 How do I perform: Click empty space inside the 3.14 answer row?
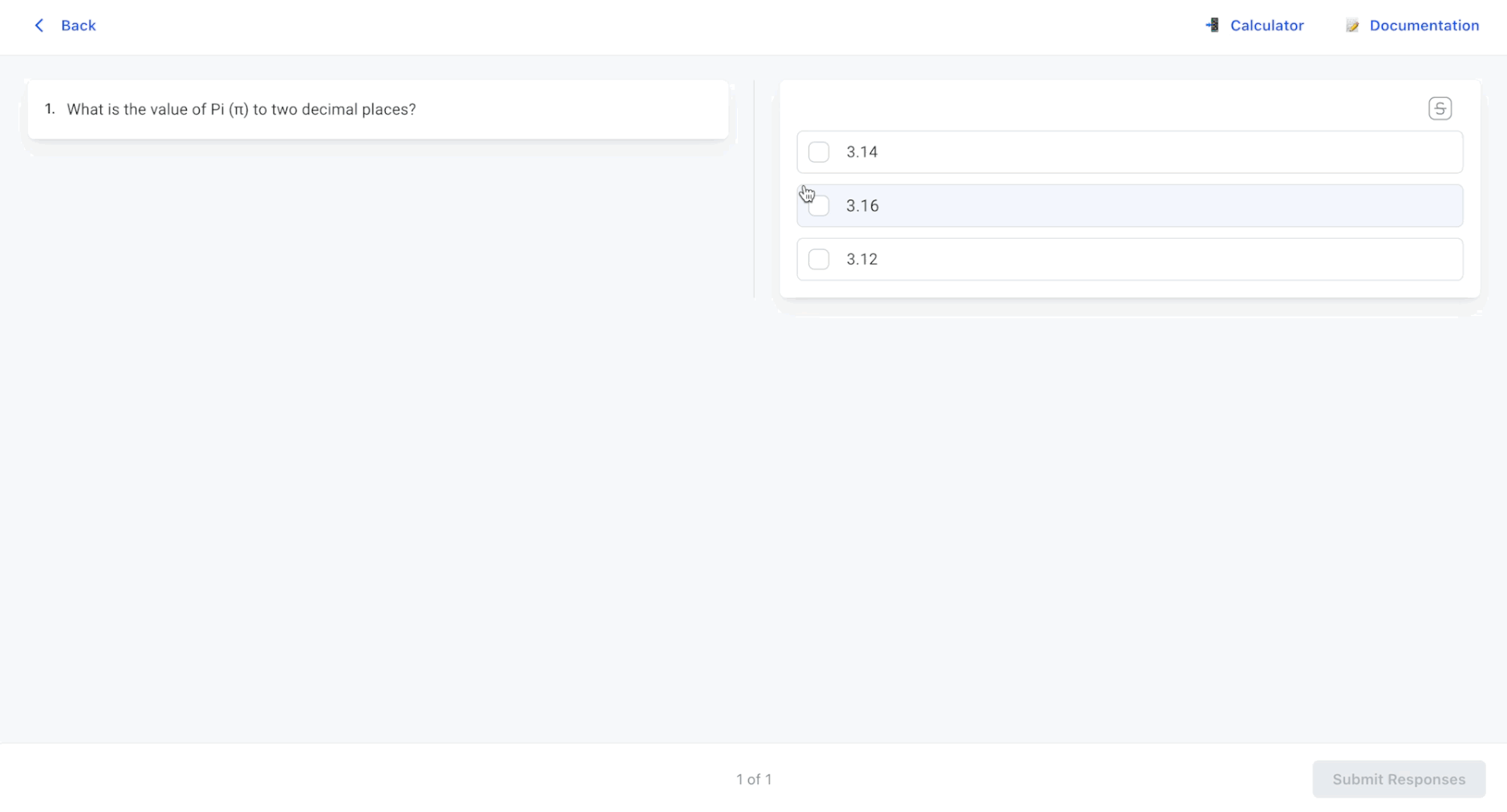pos(1163,152)
